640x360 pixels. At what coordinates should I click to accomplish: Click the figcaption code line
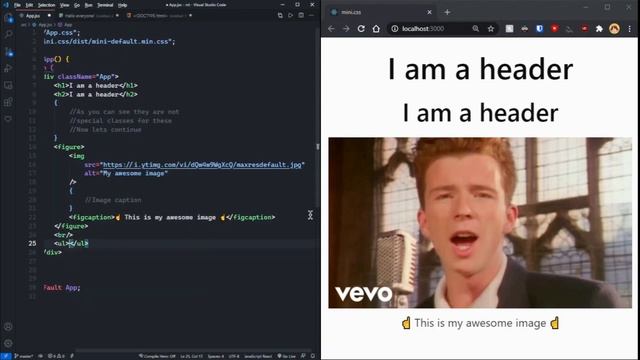172,217
